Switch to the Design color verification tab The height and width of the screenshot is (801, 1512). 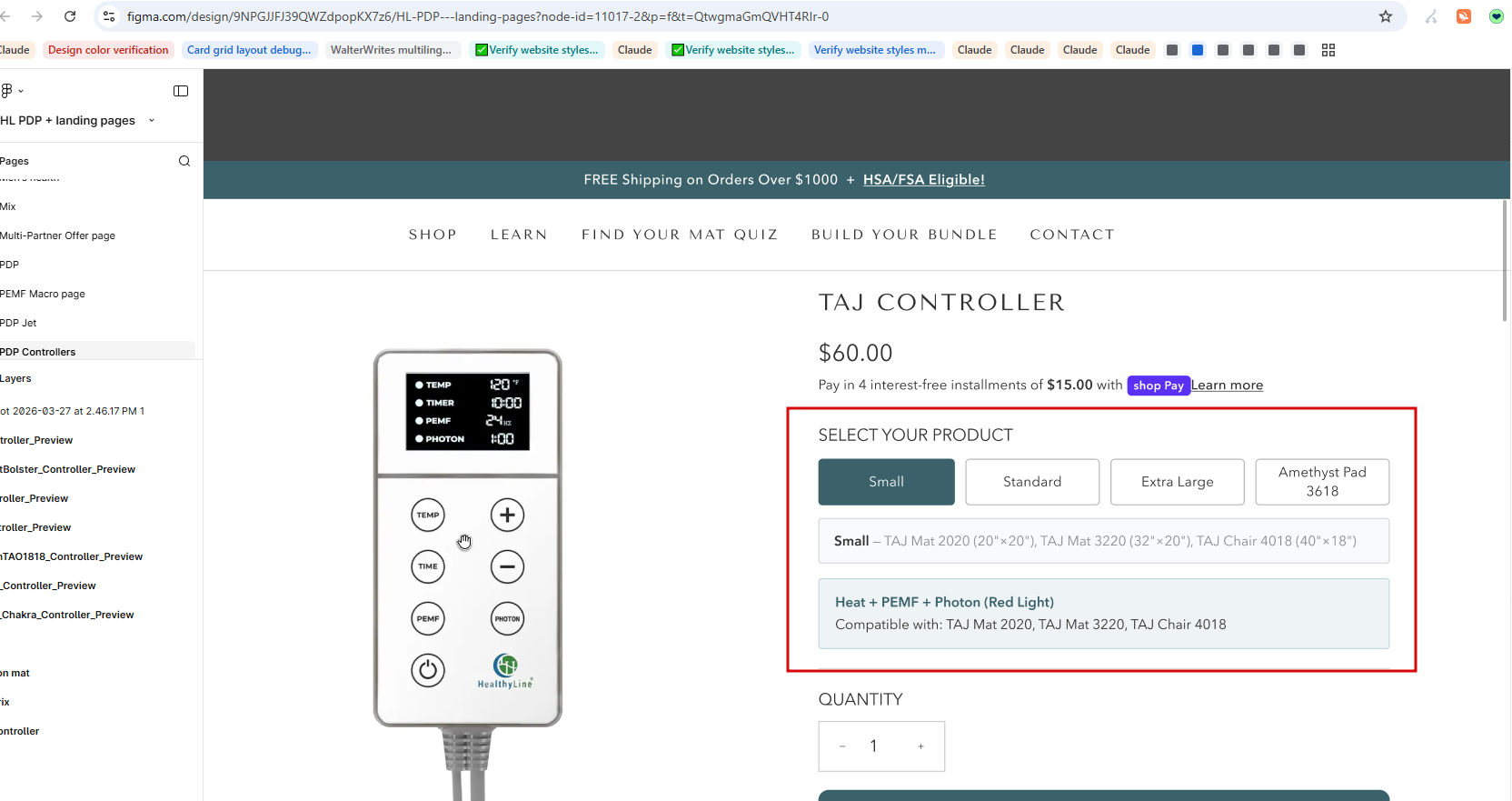[x=108, y=50]
